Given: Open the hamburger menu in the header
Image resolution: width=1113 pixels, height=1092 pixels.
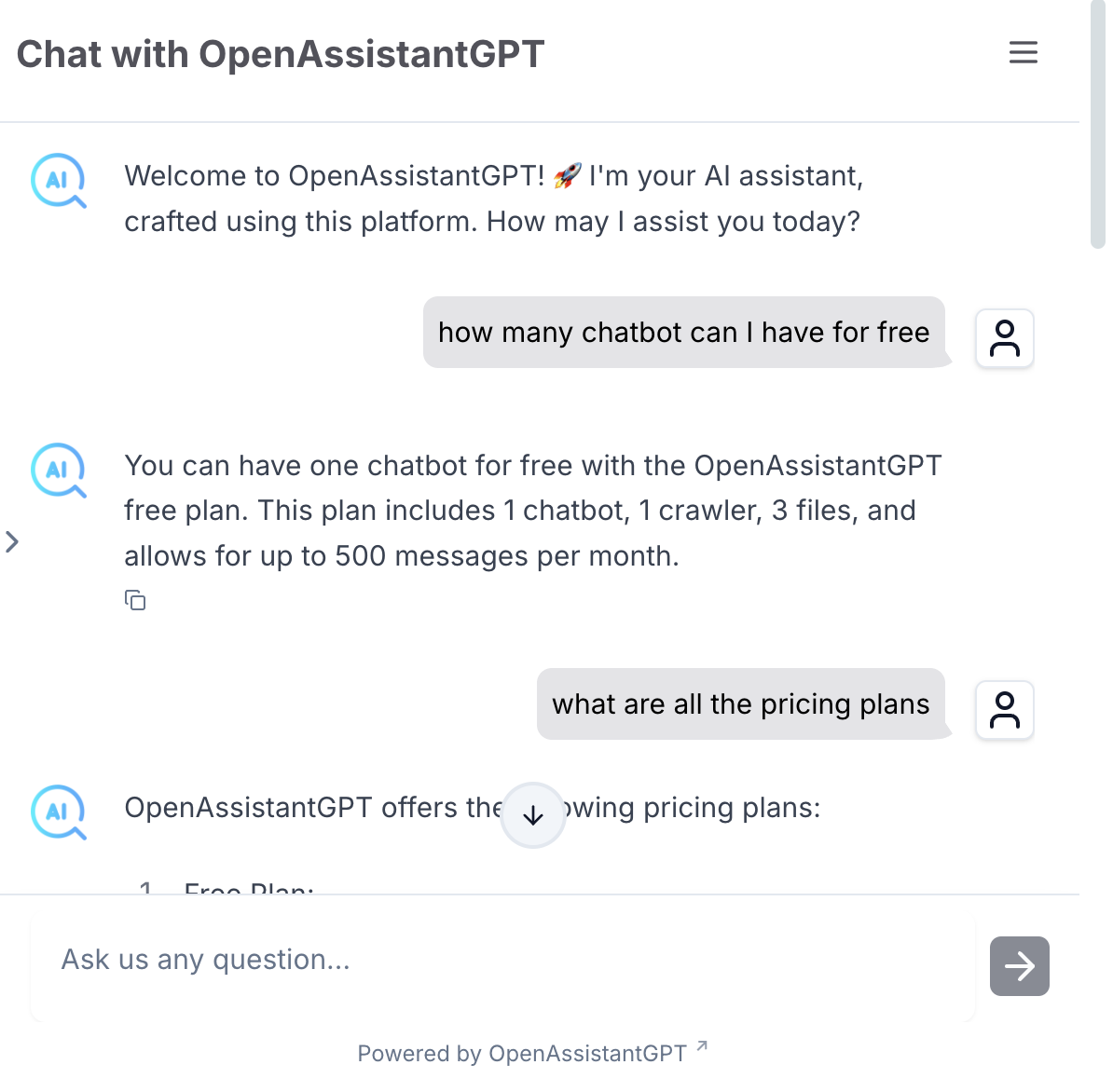Looking at the screenshot, I should click(x=1023, y=52).
